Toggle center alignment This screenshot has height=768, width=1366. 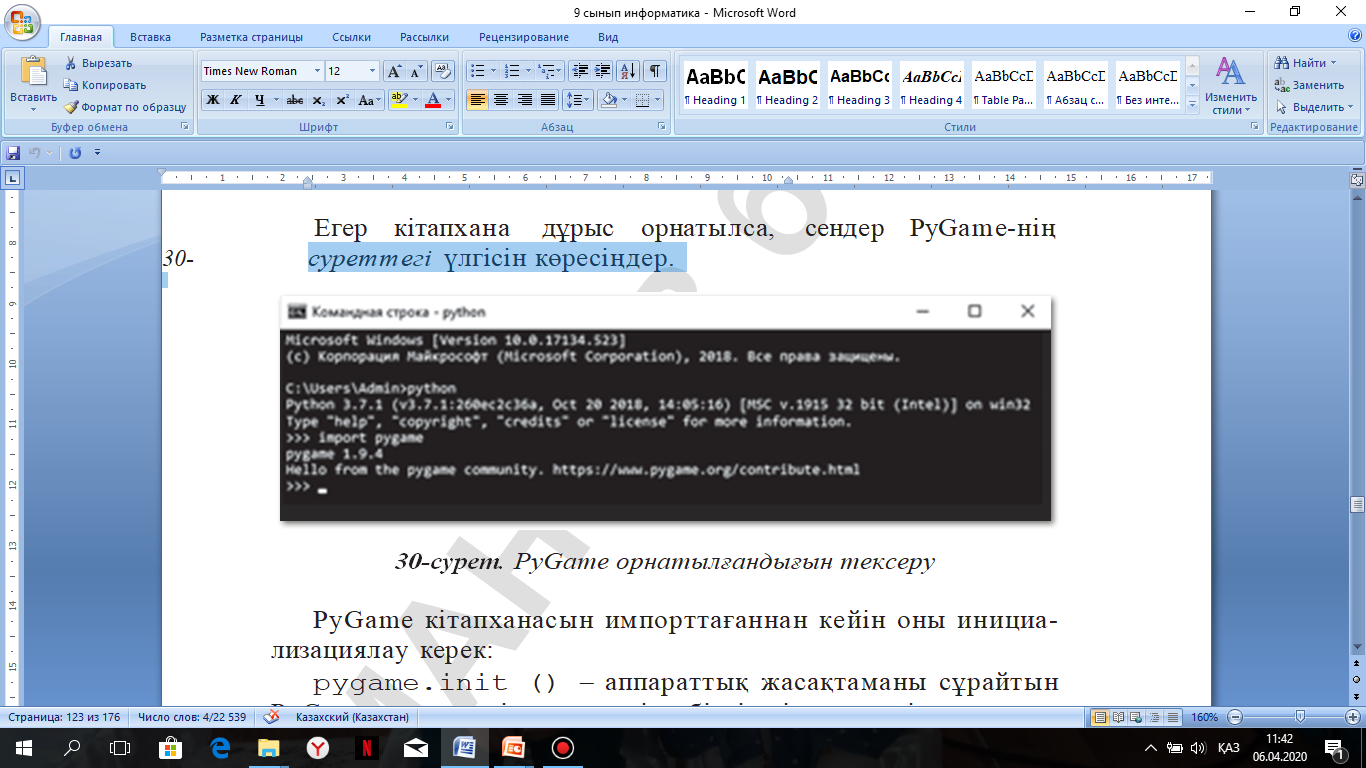tap(501, 100)
